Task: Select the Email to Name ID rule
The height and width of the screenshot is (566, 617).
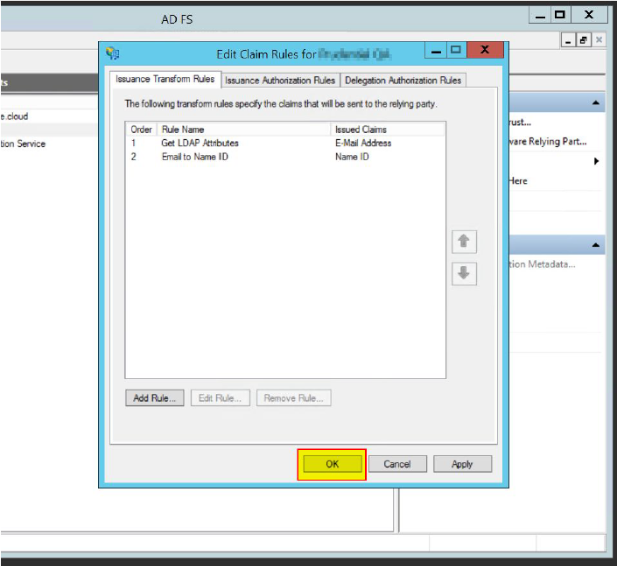Action: tap(196, 157)
